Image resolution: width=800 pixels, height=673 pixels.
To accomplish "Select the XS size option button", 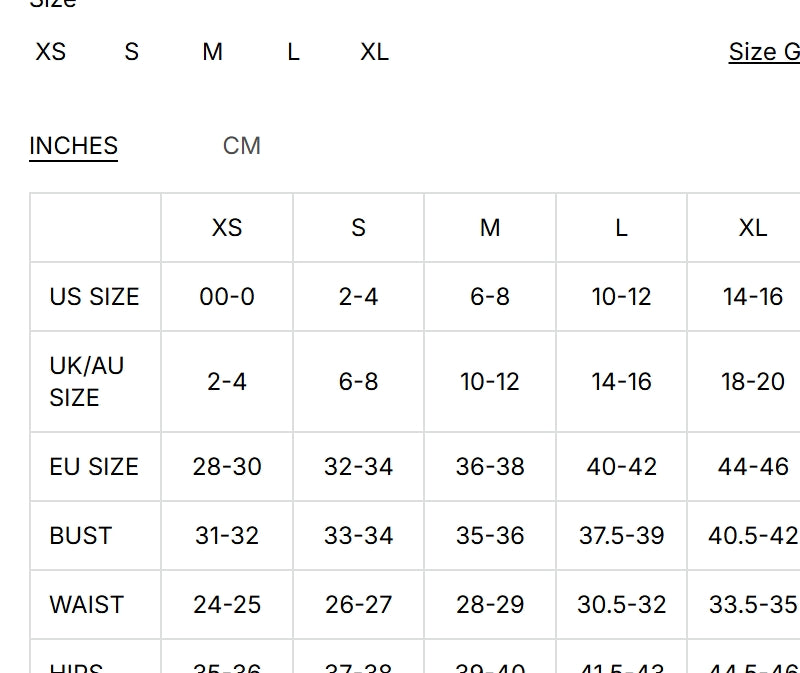I will pos(50,52).
